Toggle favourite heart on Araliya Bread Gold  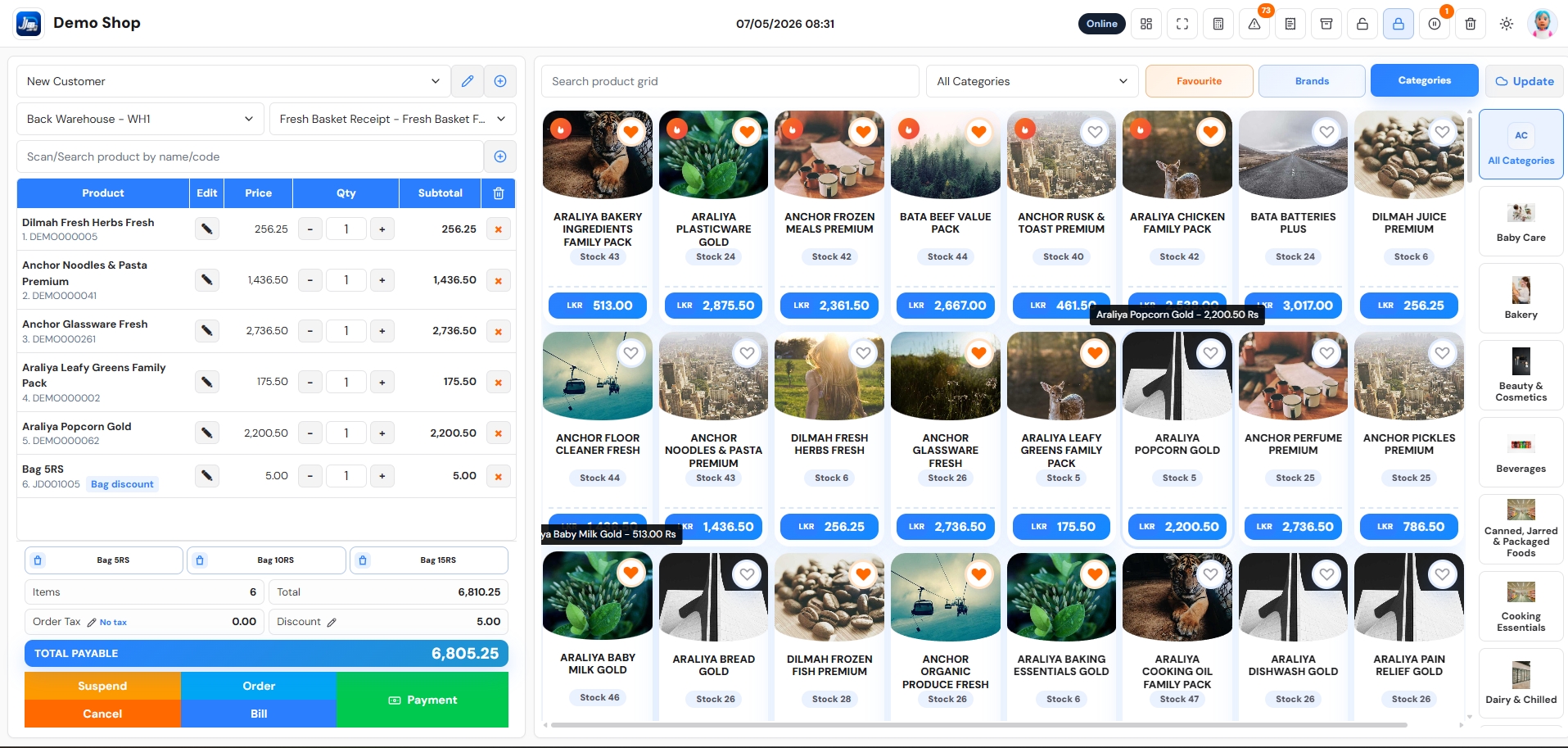(747, 574)
